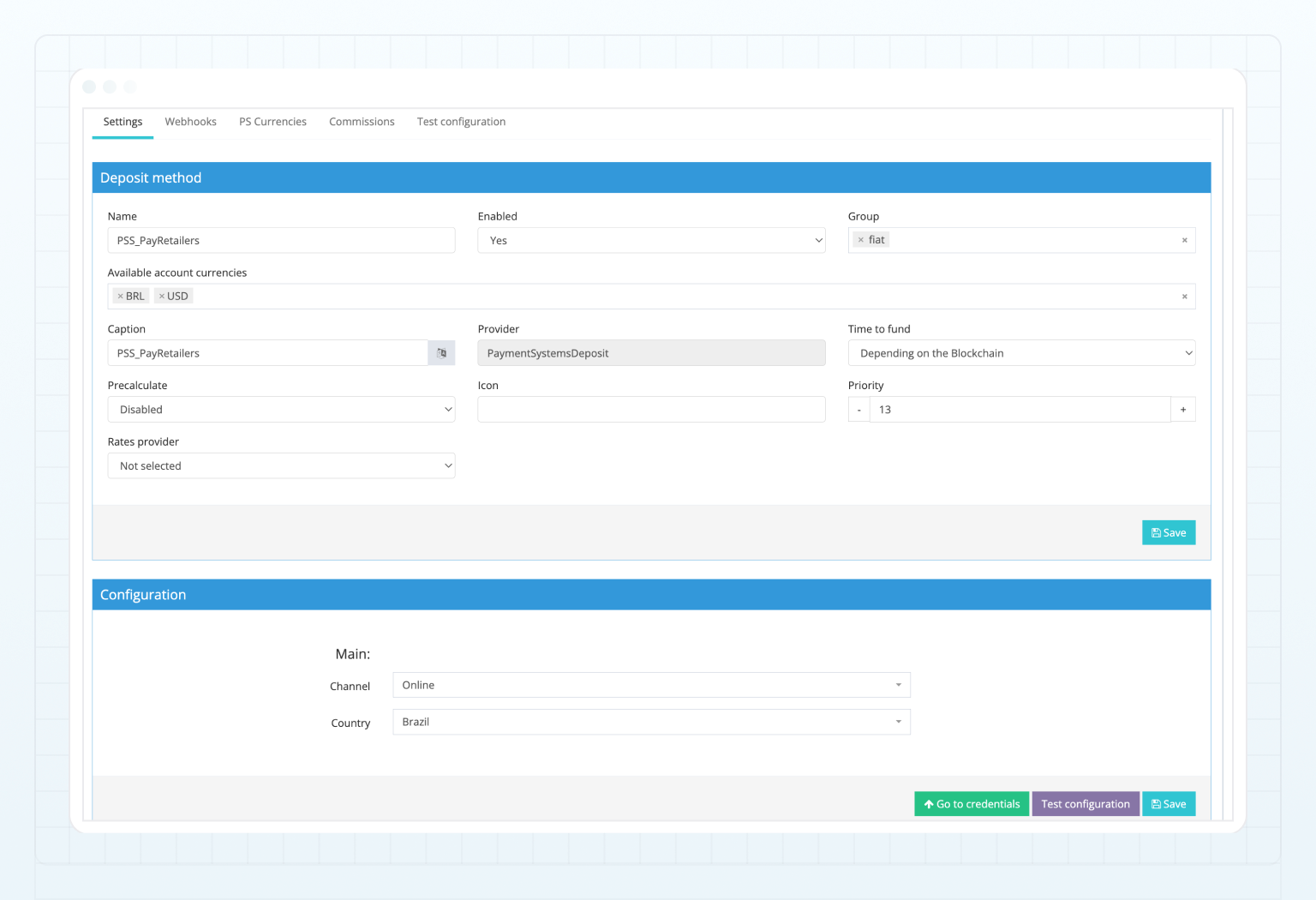
Task: Remove the USD currency tag
Action: click(162, 296)
